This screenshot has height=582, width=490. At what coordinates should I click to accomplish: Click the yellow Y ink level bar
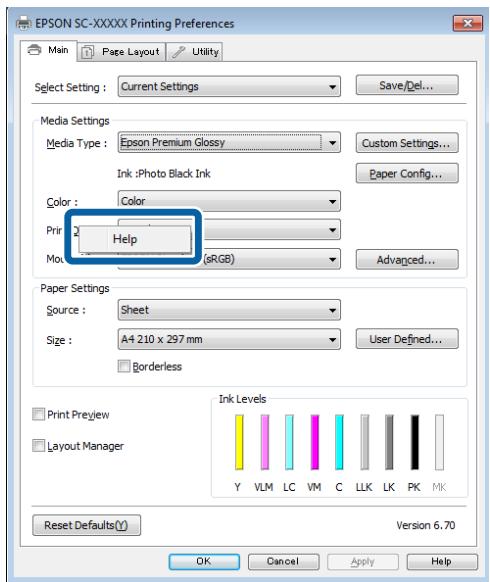point(239,442)
